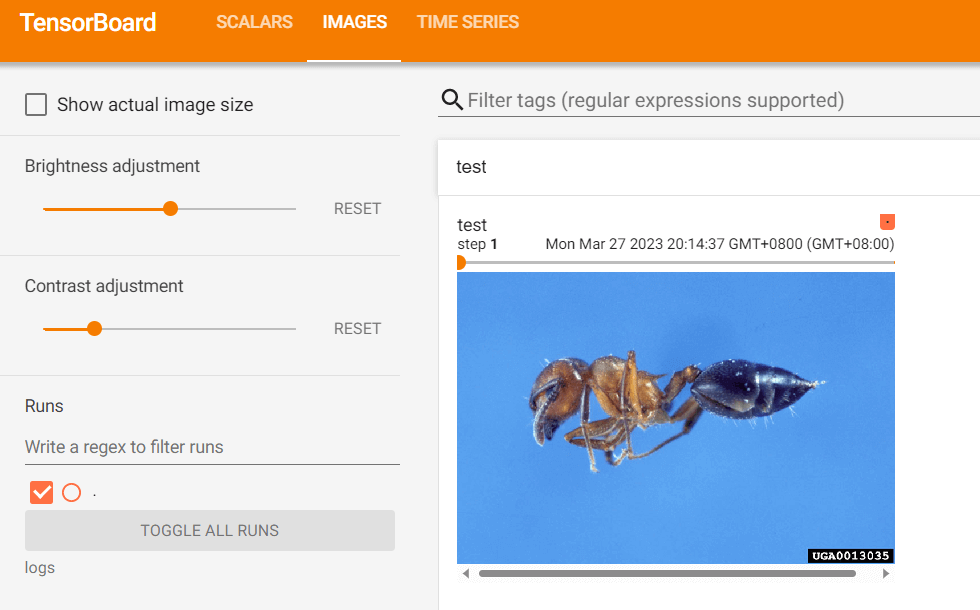Click the step slider handle above the image

460,263
